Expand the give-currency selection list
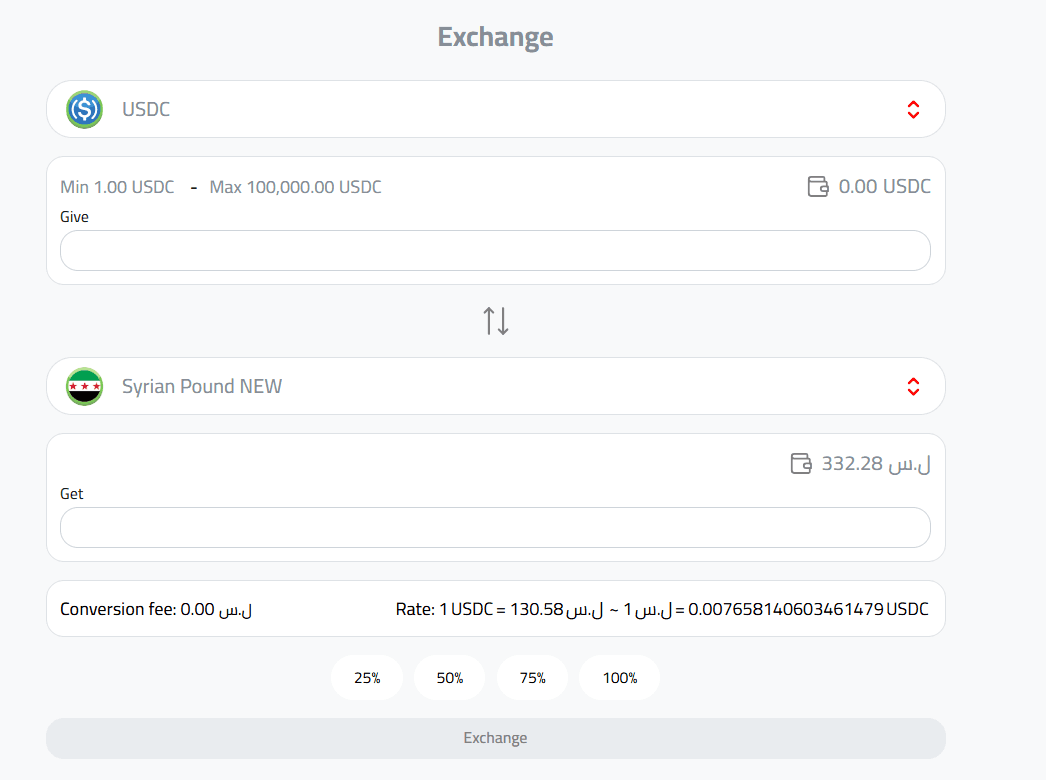The width and height of the screenshot is (1046, 780). [x=495, y=109]
